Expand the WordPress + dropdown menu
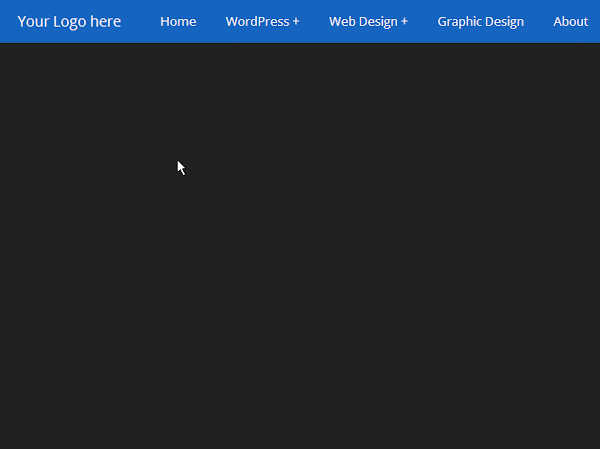The image size is (600, 449). [262, 22]
